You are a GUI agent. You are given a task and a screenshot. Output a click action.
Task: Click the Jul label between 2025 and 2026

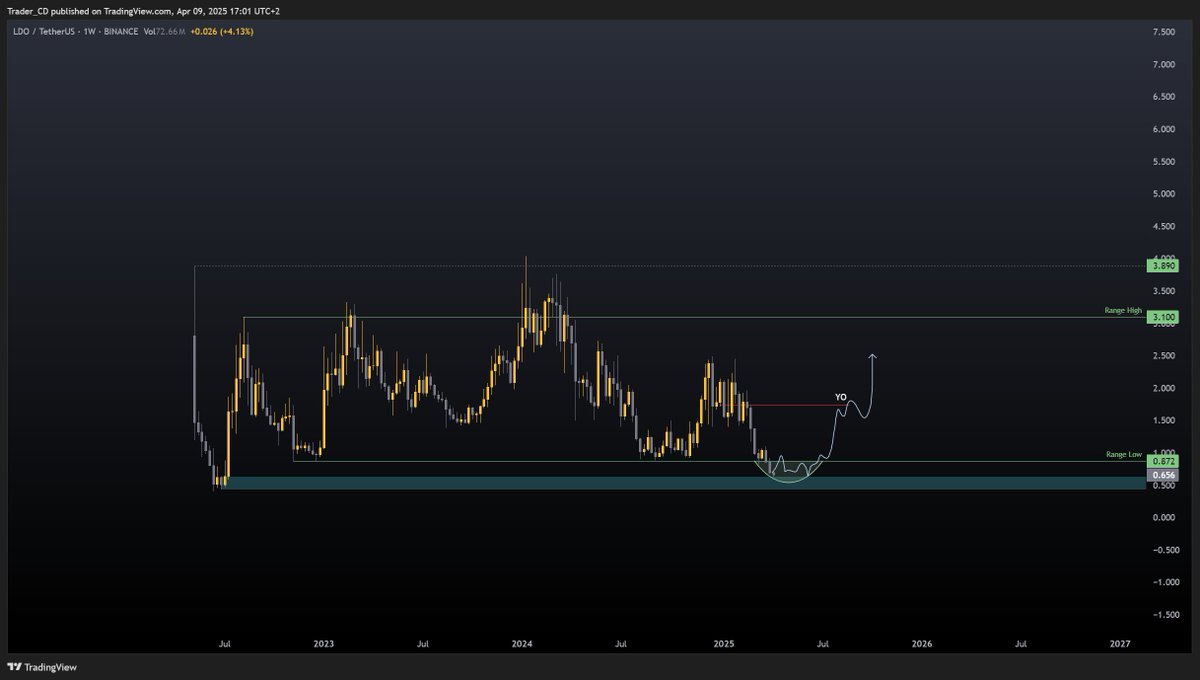coord(822,645)
